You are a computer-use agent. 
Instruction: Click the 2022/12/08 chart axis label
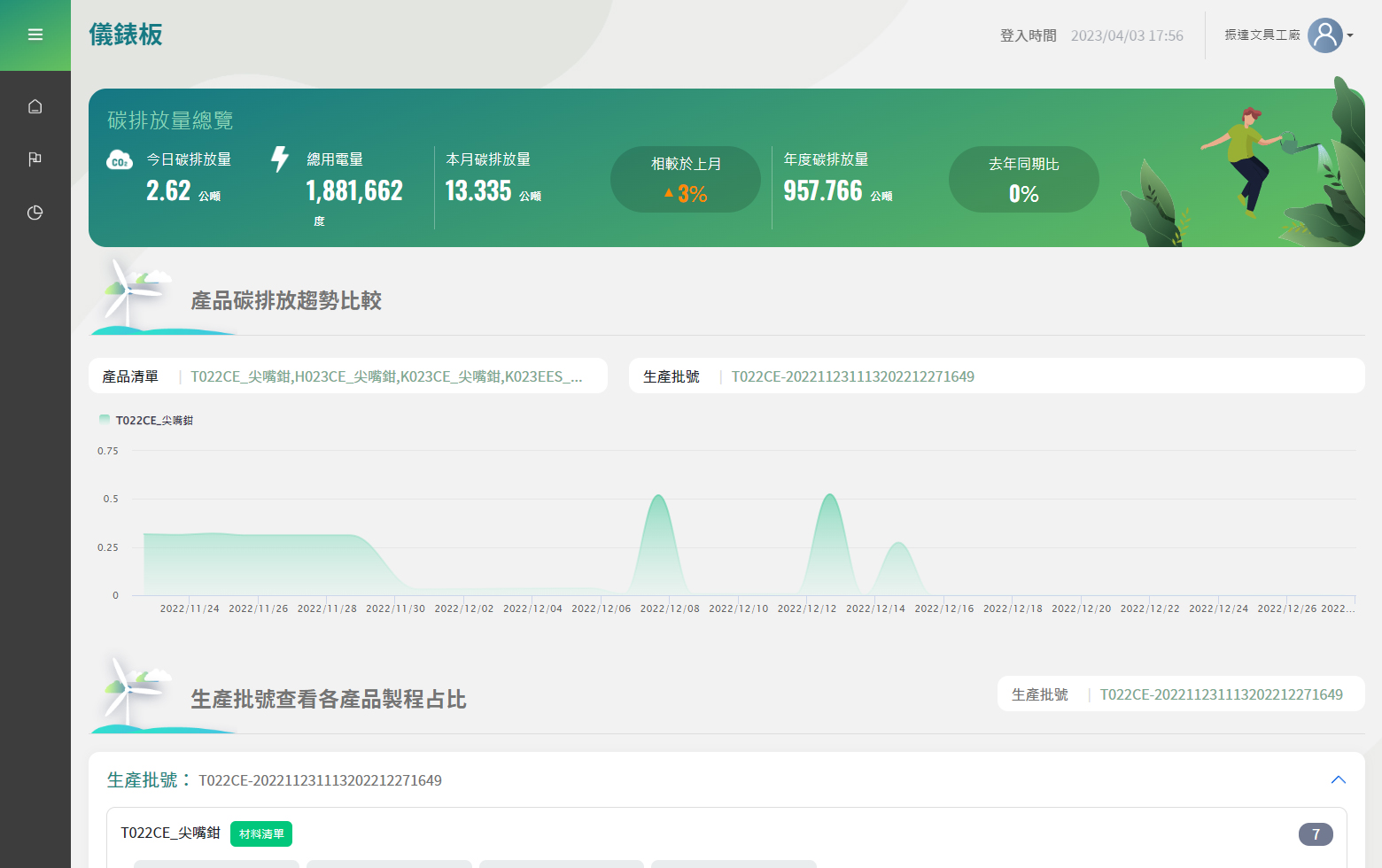[670, 608]
